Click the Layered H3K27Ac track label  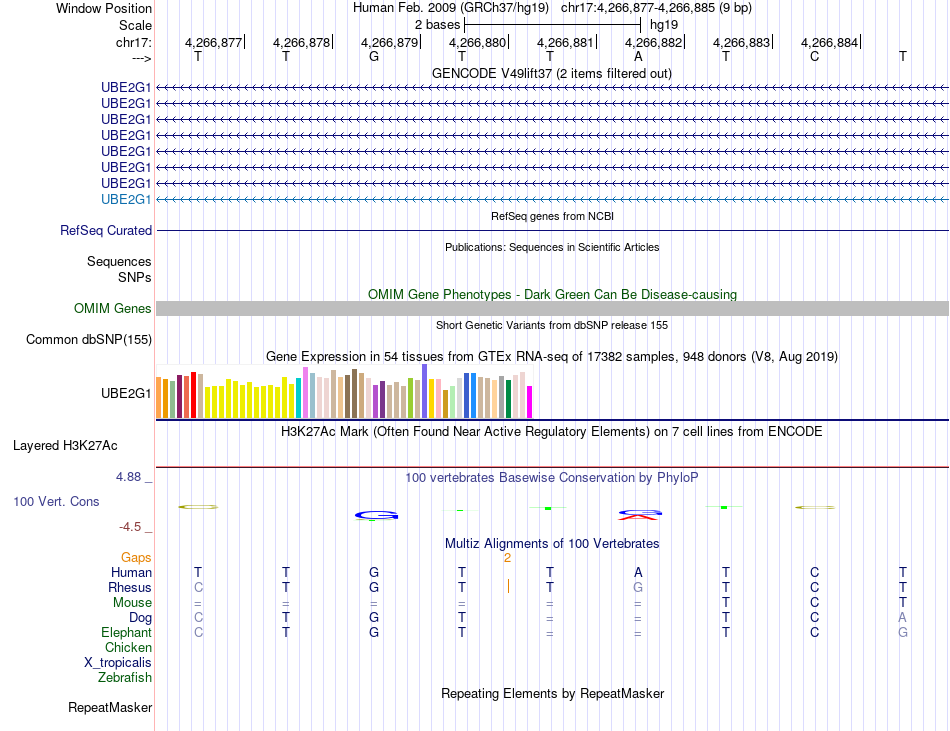[65, 446]
